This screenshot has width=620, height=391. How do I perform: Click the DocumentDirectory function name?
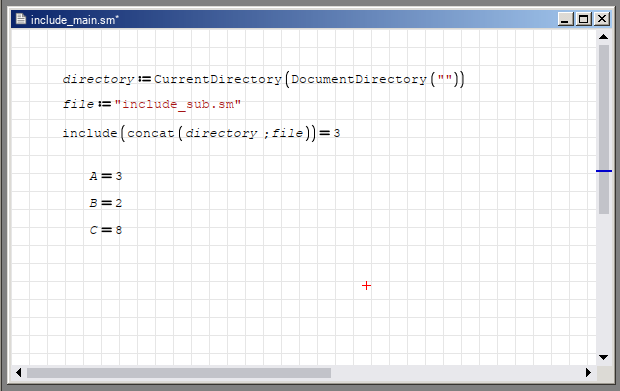tap(359, 79)
